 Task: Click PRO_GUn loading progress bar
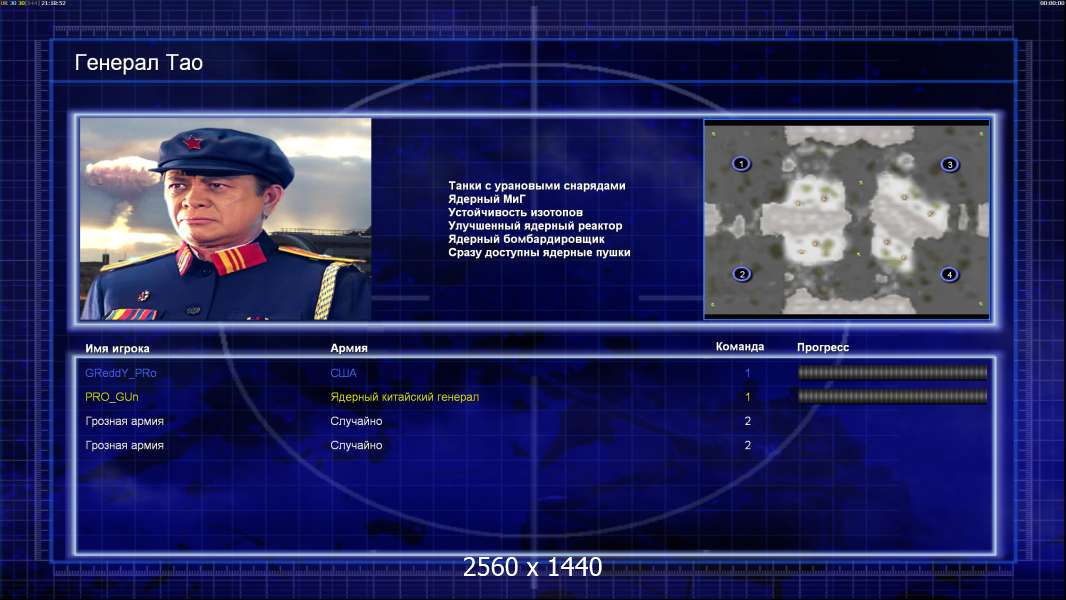892,396
